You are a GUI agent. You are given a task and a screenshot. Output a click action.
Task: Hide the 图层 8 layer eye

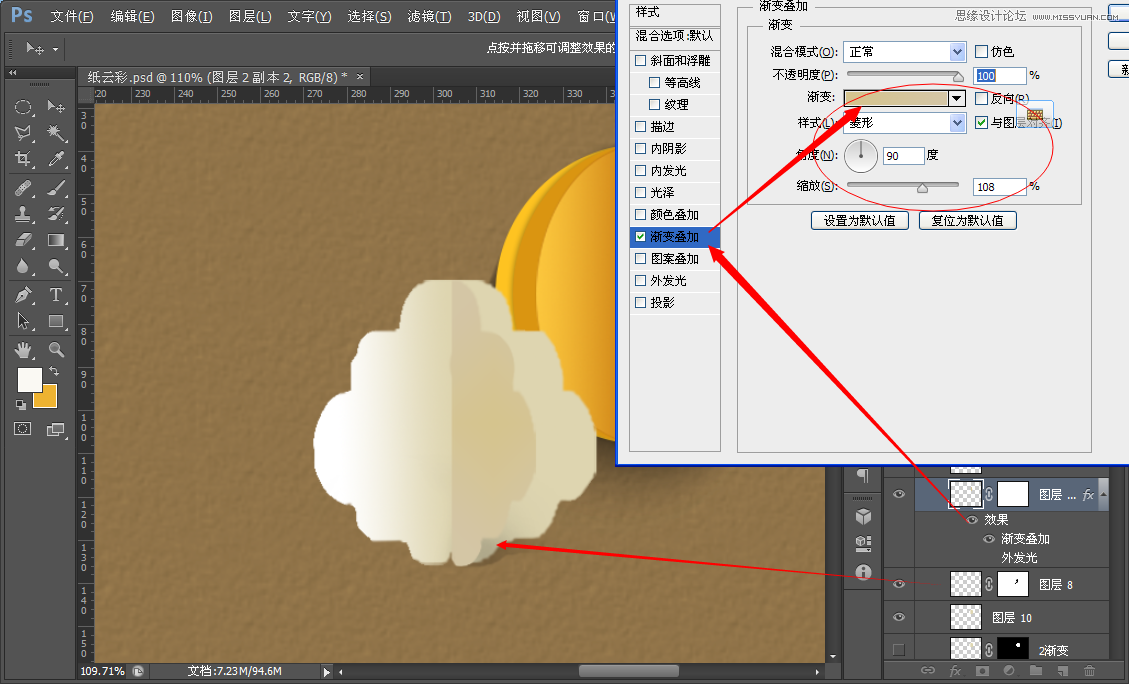pos(899,584)
